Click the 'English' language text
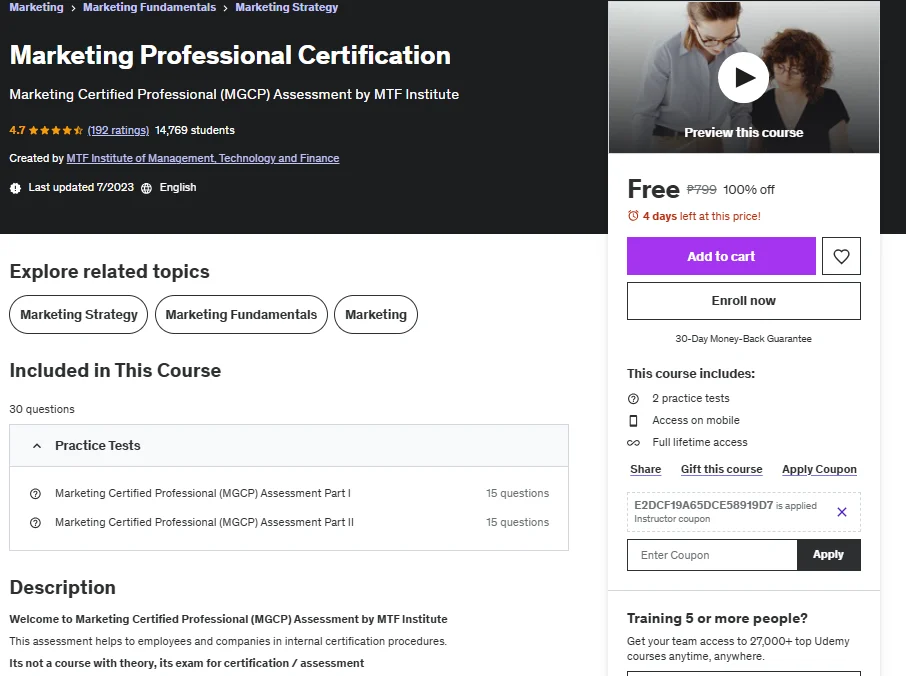 (178, 188)
